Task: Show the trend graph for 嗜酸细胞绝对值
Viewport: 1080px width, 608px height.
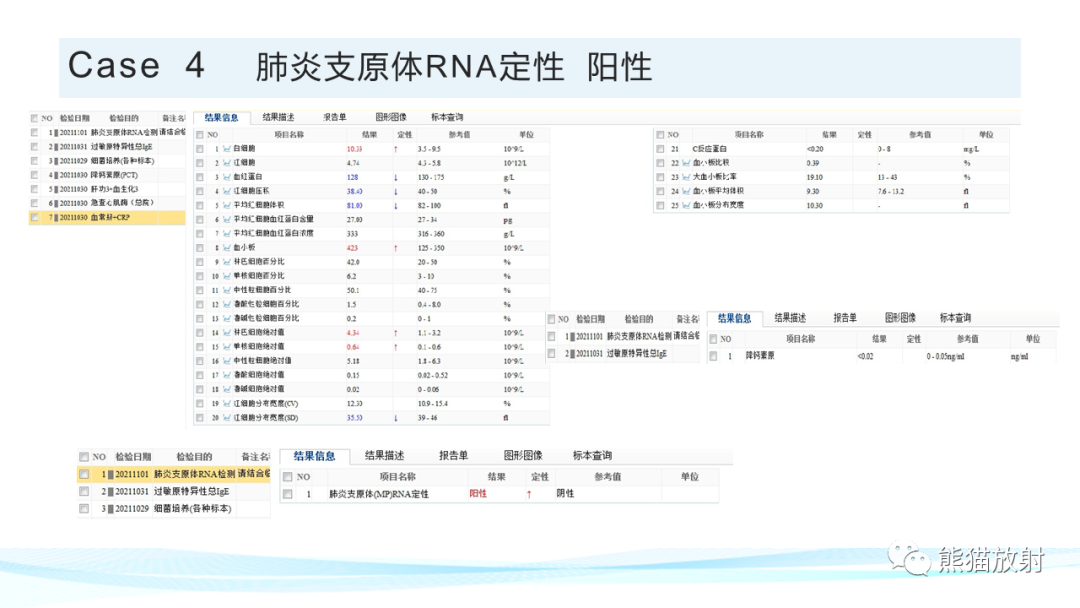Action: tap(227, 375)
